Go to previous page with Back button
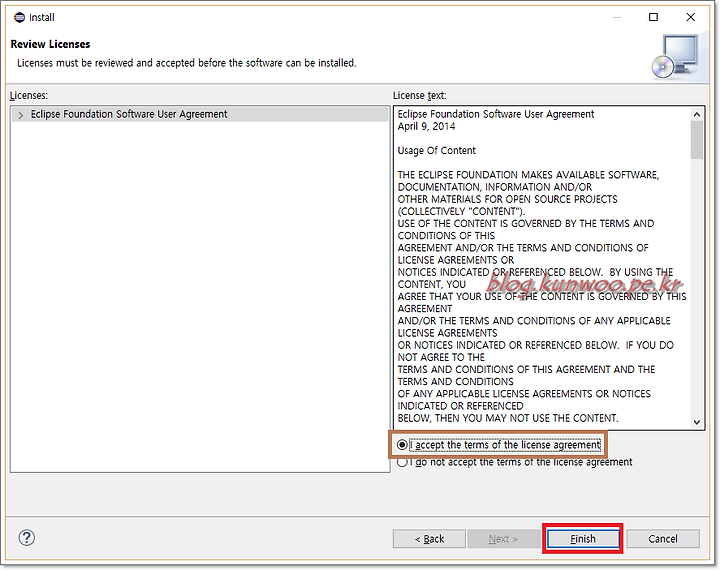Image resolution: width=720 pixels, height=570 pixels. [x=429, y=539]
